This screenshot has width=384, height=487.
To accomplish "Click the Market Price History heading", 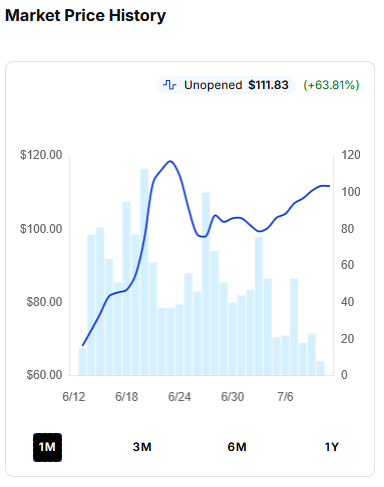I will [85, 16].
